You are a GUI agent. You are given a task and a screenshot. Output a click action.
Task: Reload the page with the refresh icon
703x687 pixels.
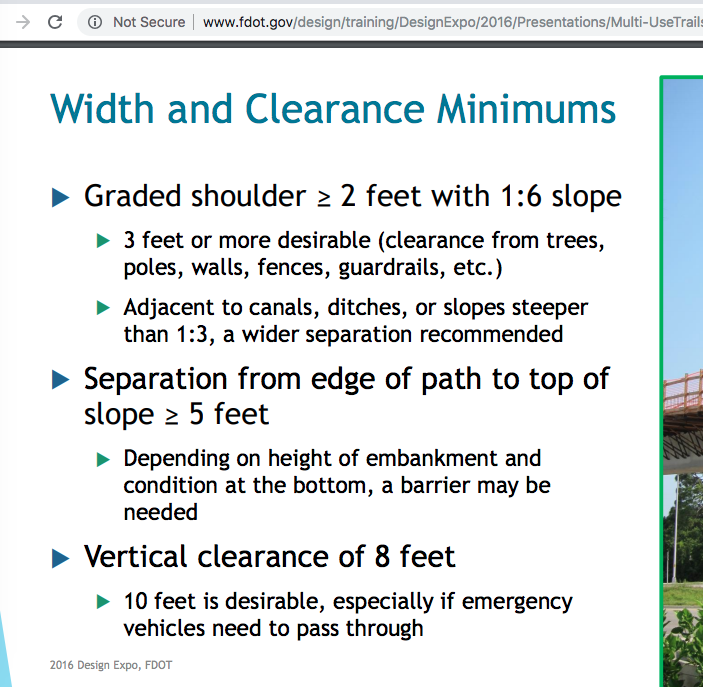coord(55,21)
